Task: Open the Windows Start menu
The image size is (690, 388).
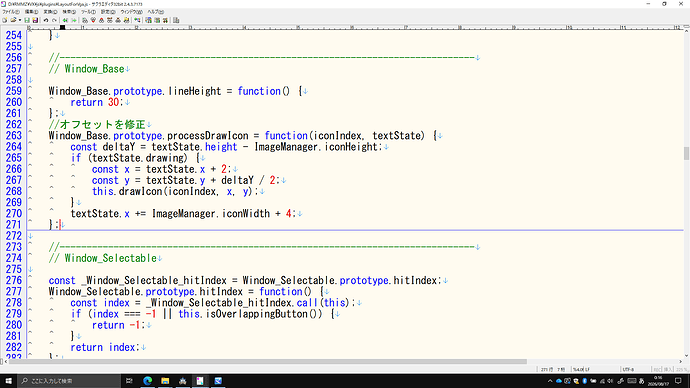Action: click(x=8, y=381)
